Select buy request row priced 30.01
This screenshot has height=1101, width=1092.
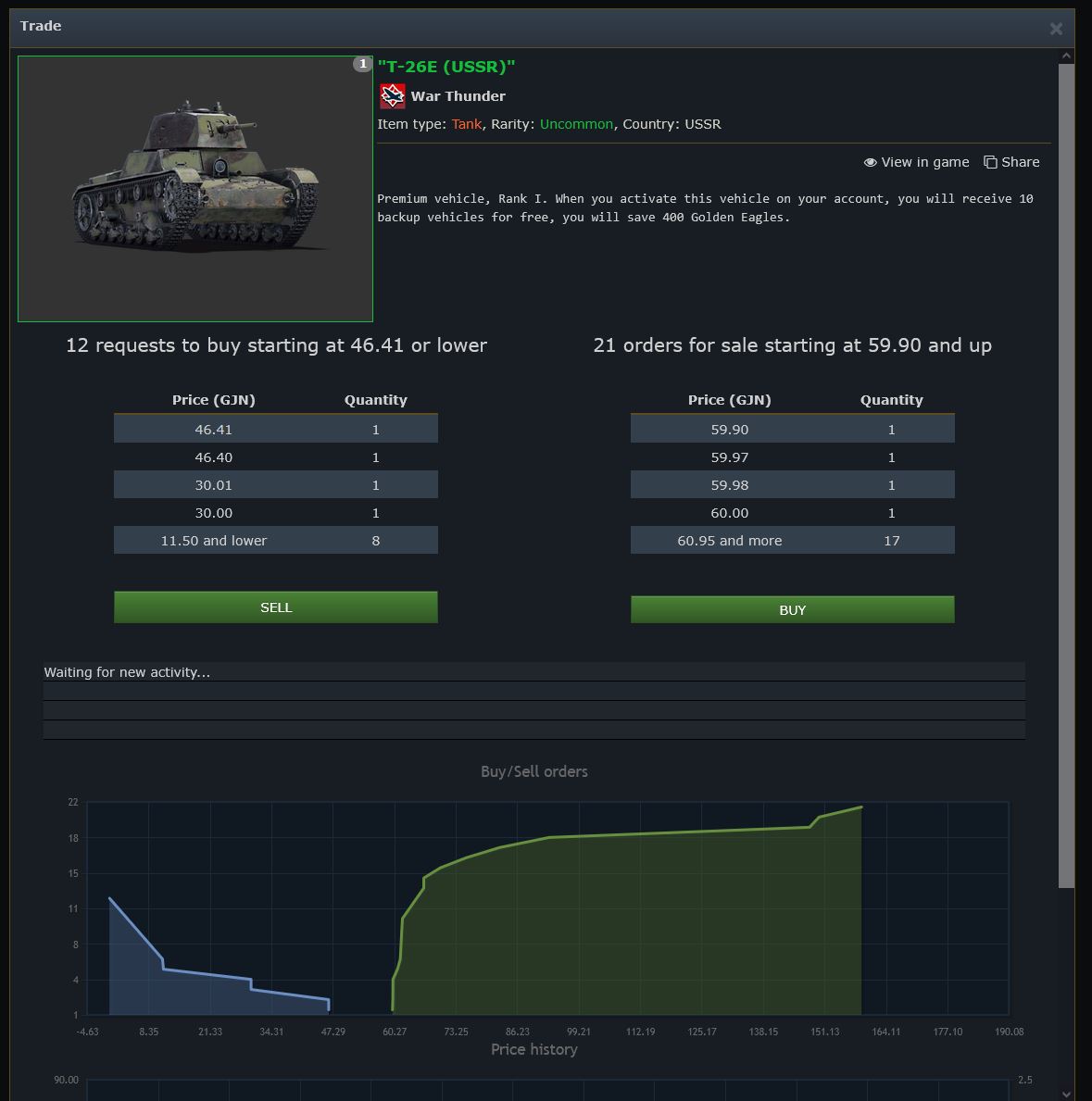click(276, 485)
